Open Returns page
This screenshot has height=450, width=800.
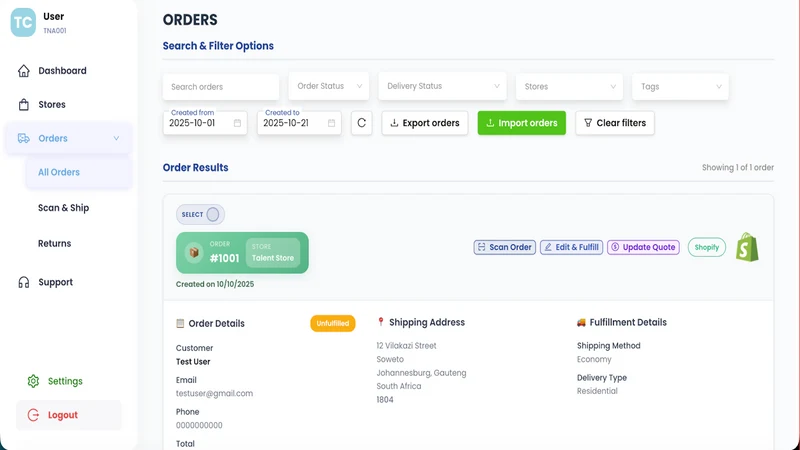point(55,243)
